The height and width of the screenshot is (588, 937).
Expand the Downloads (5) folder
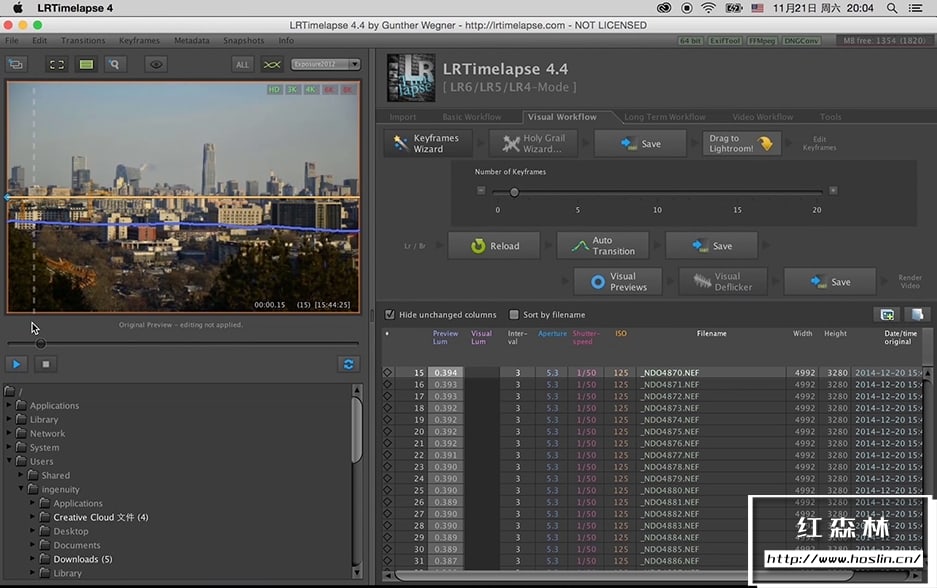pos(32,559)
